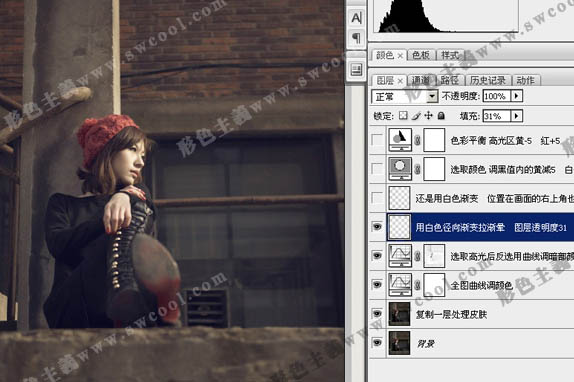This screenshot has height=382, width=574.
Task: Click lock image pixels brush icon
Action: [x=416, y=116]
